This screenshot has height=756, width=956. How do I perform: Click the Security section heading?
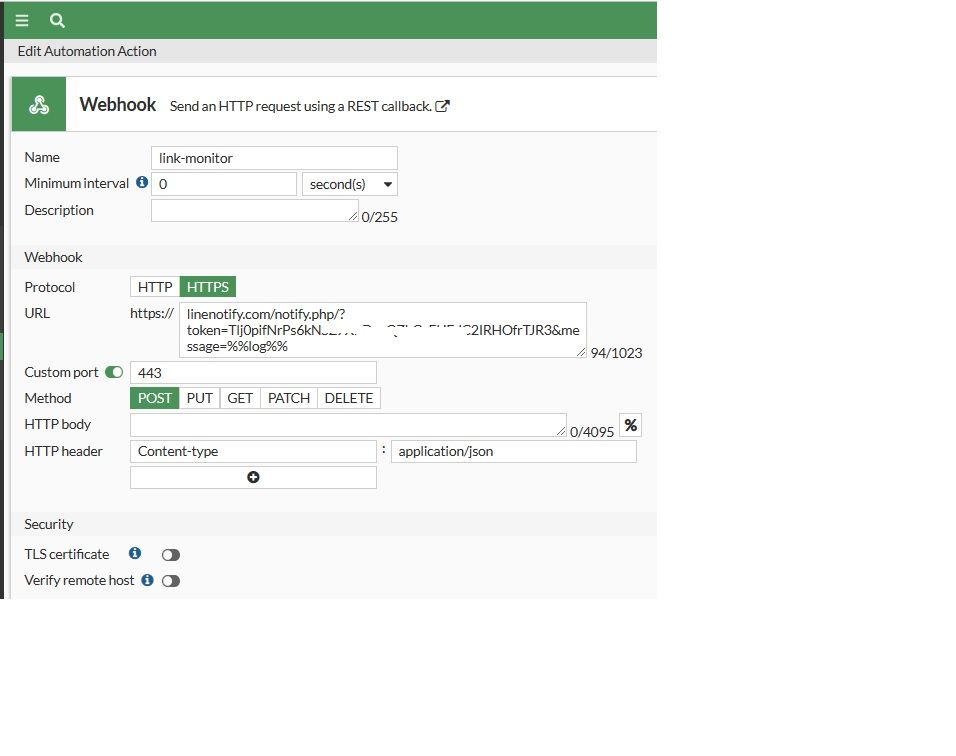pyautogui.click(x=49, y=524)
